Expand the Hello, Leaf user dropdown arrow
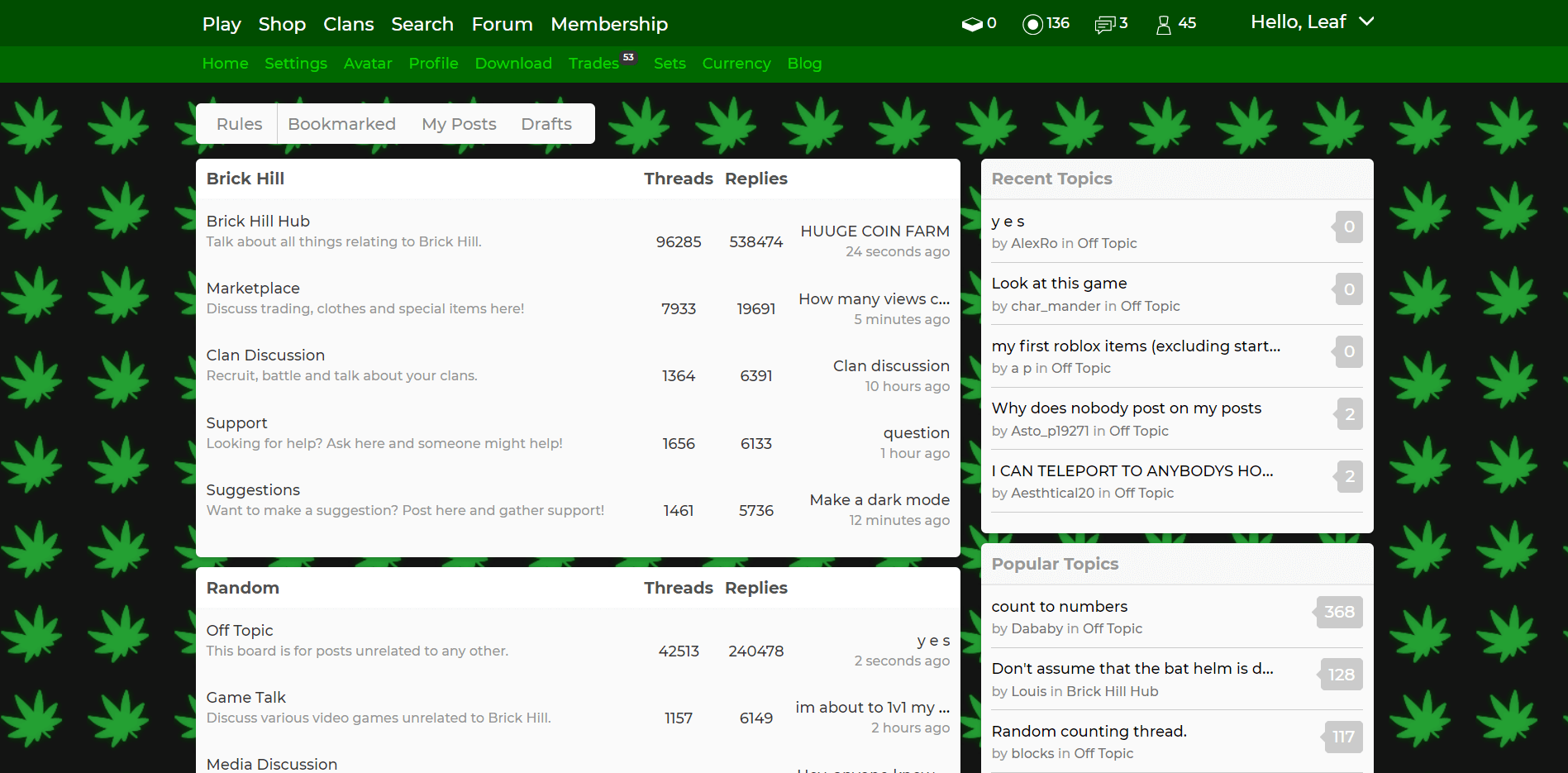Image resolution: width=1568 pixels, height=773 pixels. pos(1366,21)
